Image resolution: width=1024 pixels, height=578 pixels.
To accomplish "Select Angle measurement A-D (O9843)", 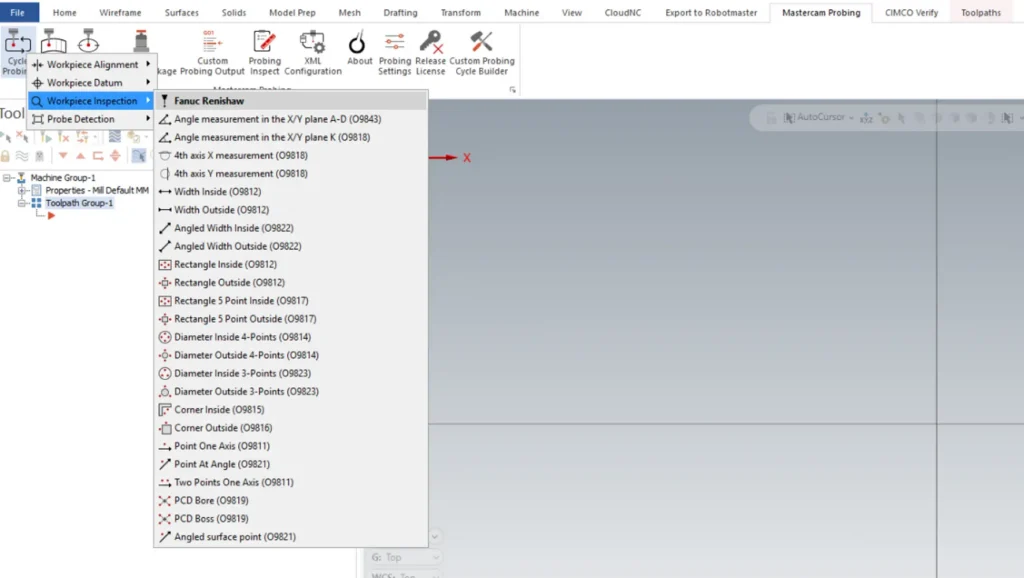I will click(291, 119).
